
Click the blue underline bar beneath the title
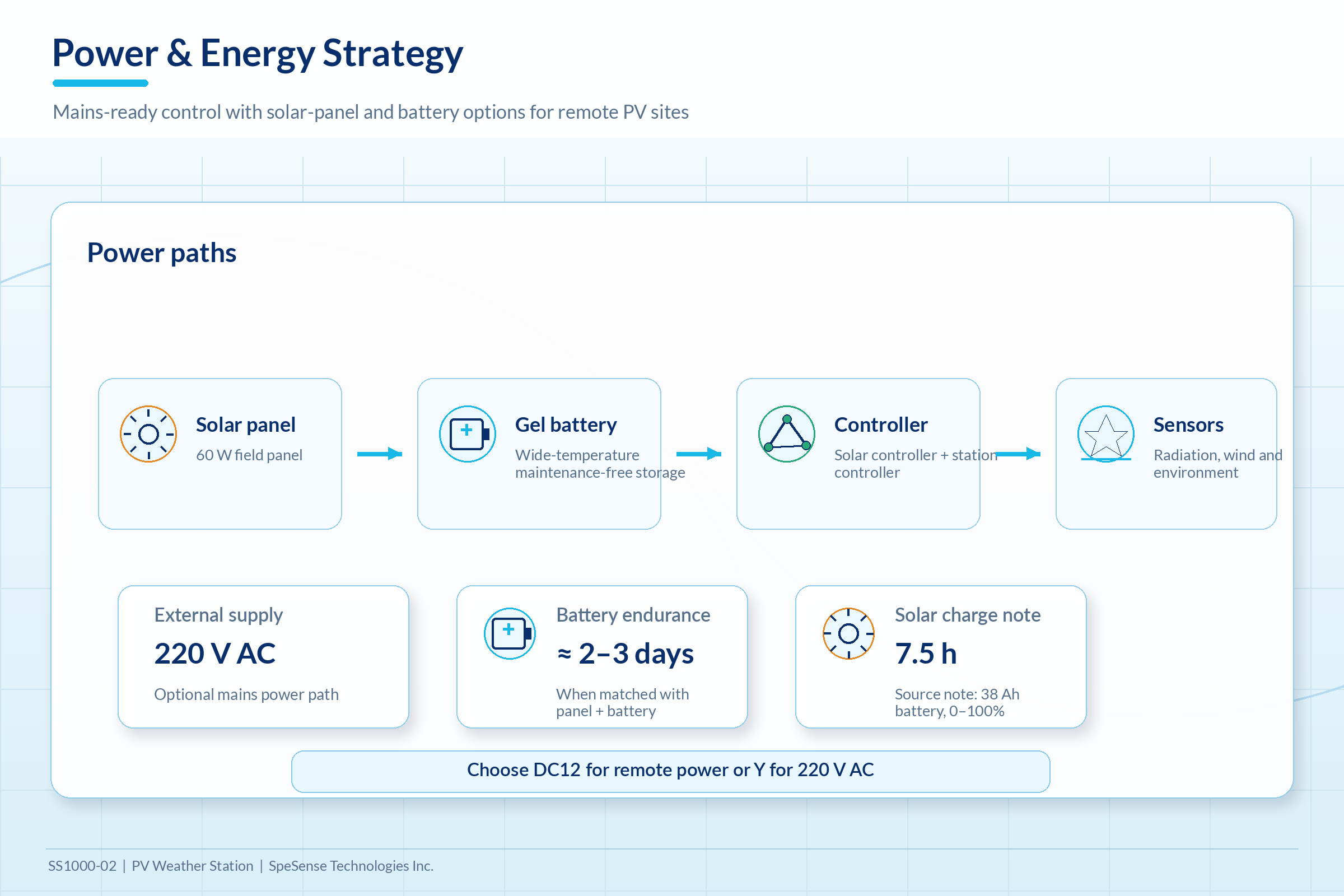coord(101,83)
